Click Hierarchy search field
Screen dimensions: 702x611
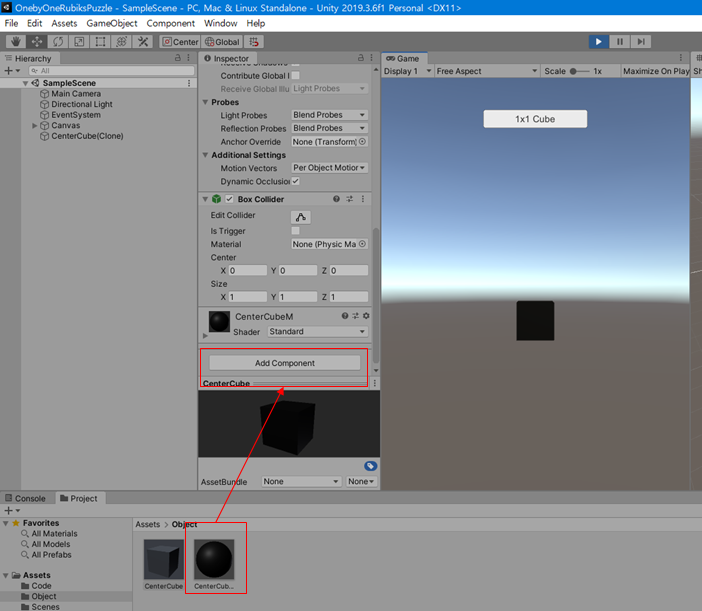(112, 70)
